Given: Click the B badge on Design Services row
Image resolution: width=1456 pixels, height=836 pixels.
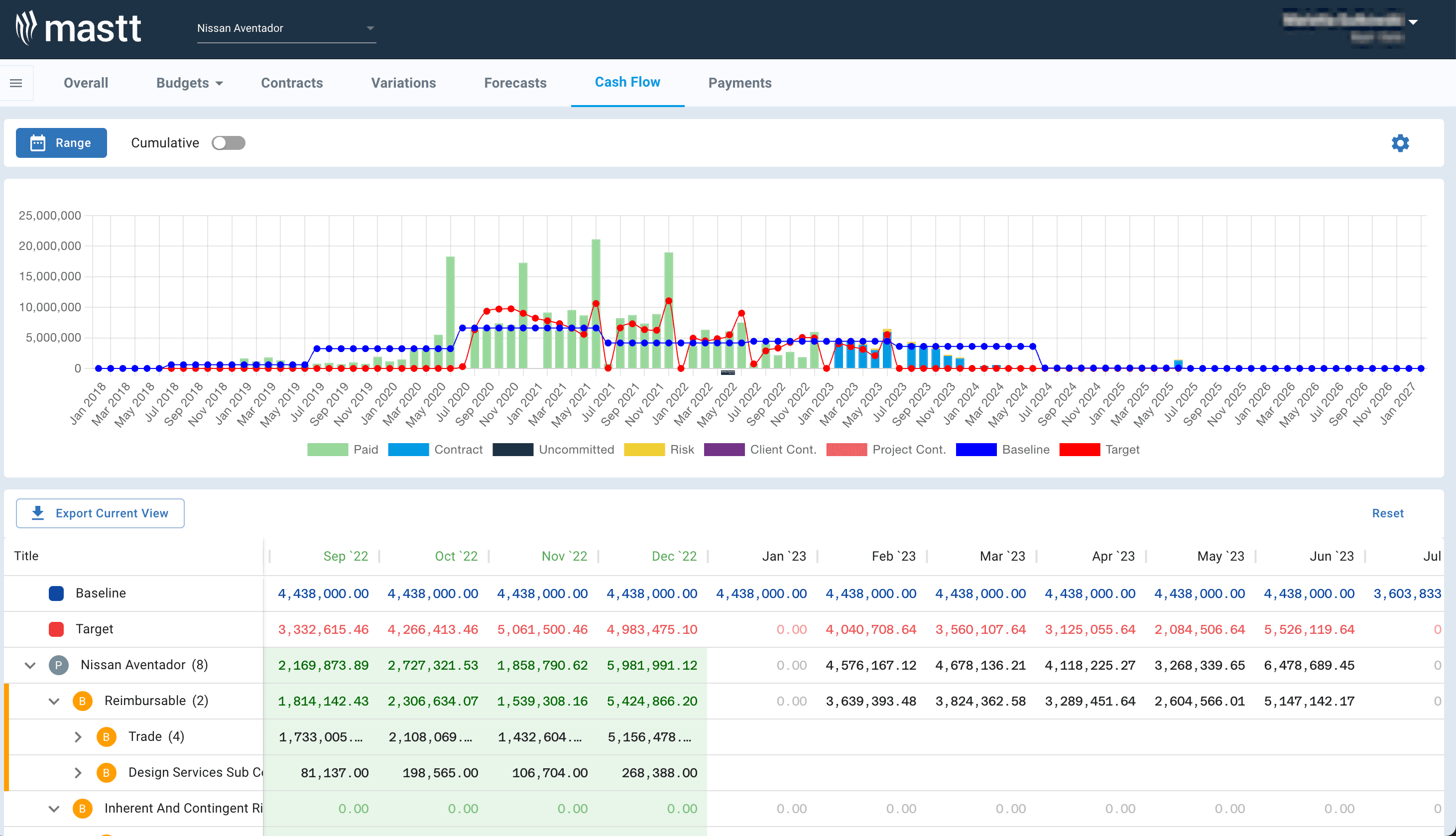Looking at the screenshot, I should point(106,773).
